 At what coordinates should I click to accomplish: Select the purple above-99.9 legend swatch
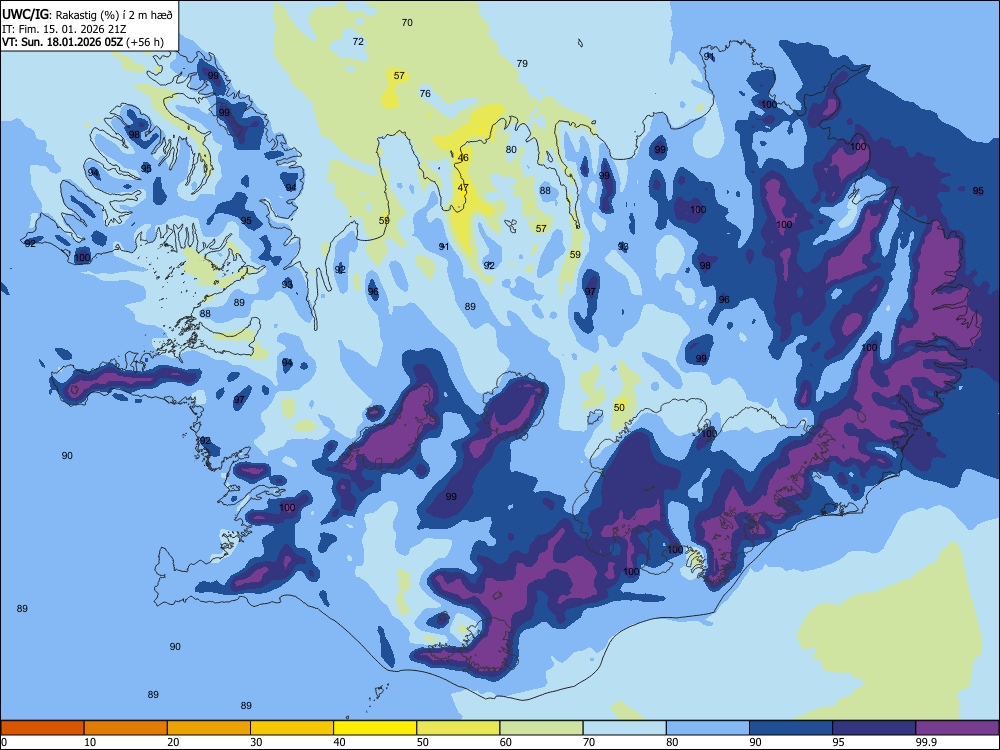[x=957, y=728]
